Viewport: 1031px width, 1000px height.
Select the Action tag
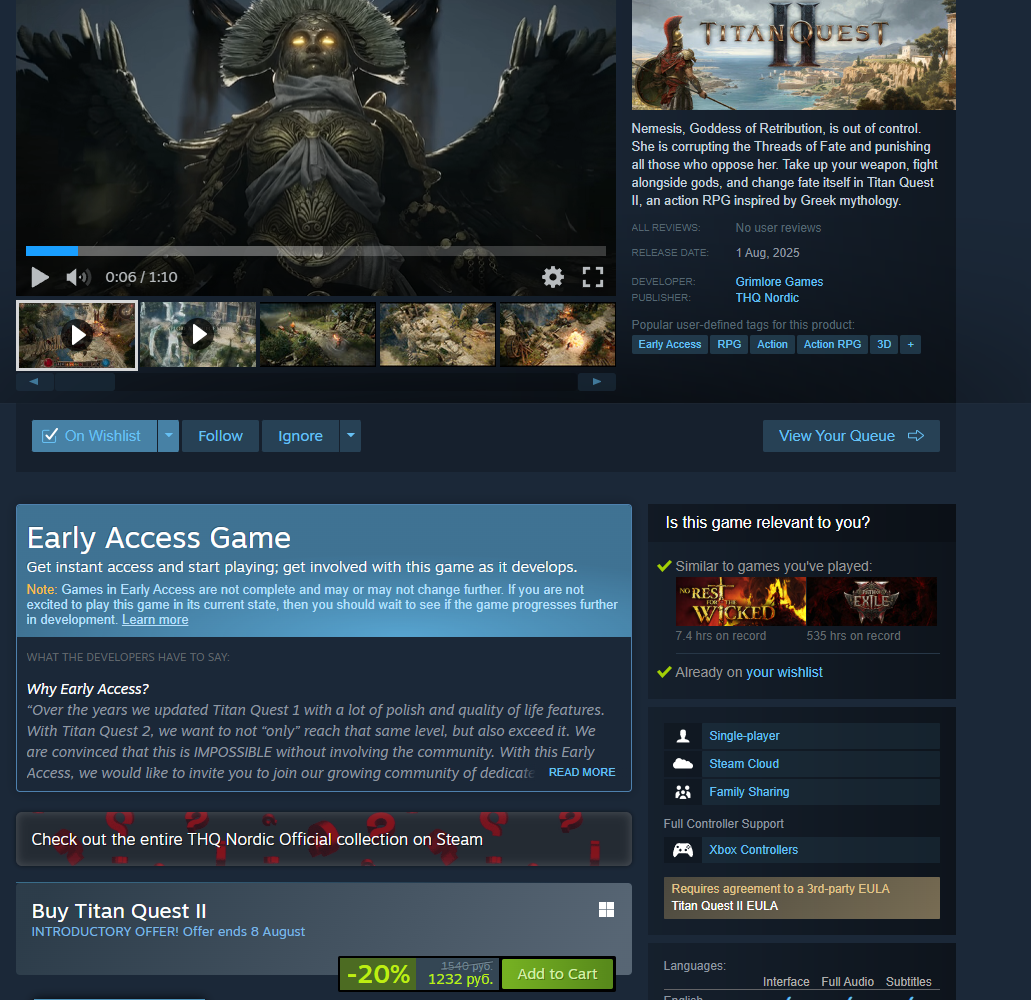(772, 345)
